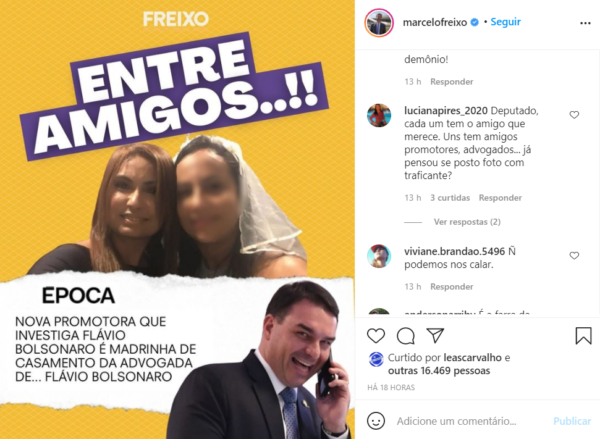Open the leascarvalho liker profile
This screenshot has height=439, width=600.
[x=473, y=357]
